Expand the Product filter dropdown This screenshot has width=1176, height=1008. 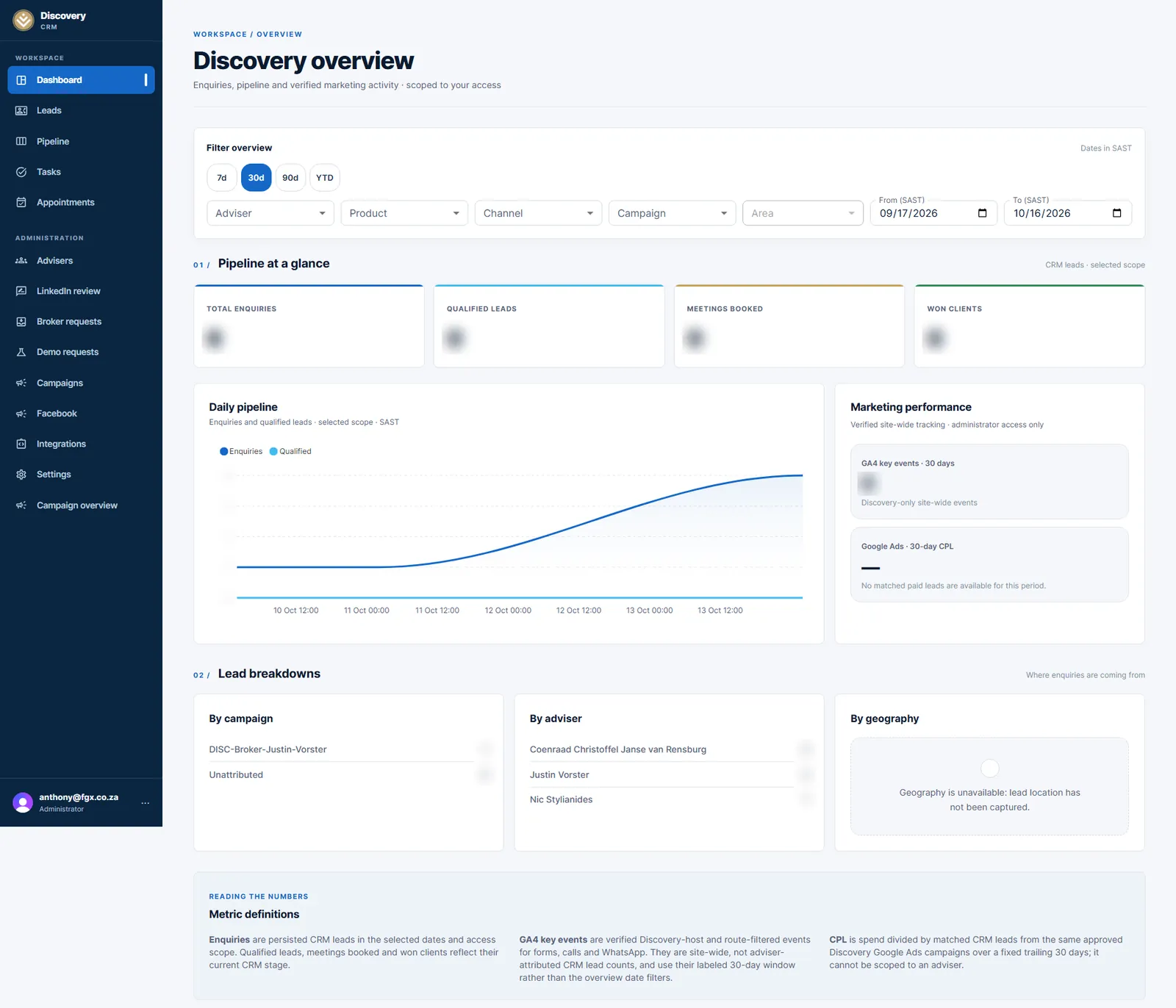tap(404, 213)
